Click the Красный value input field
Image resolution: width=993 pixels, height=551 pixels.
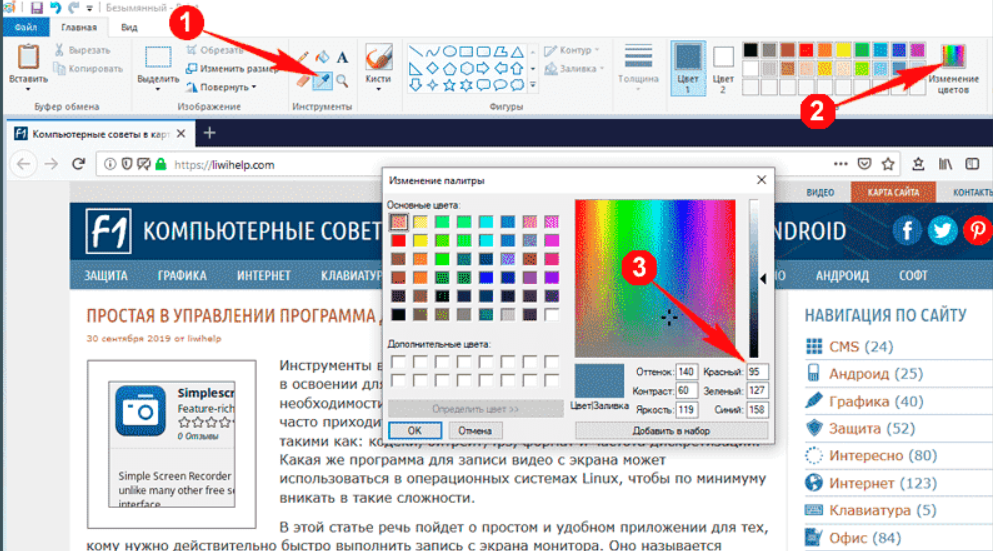click(x=759, y=372)
